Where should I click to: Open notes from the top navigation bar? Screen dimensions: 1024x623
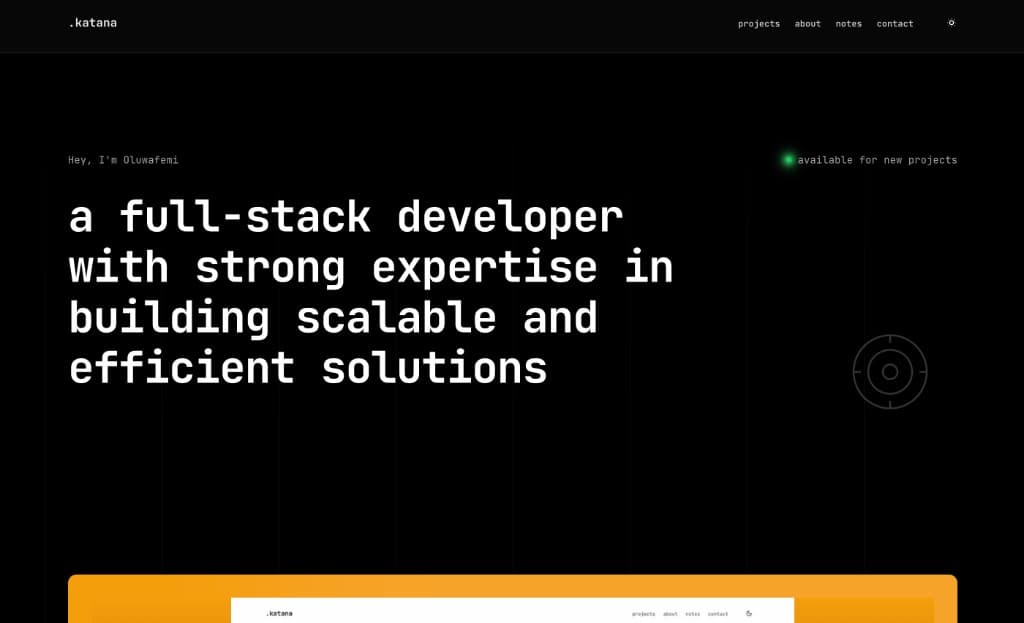click(848, 24)
